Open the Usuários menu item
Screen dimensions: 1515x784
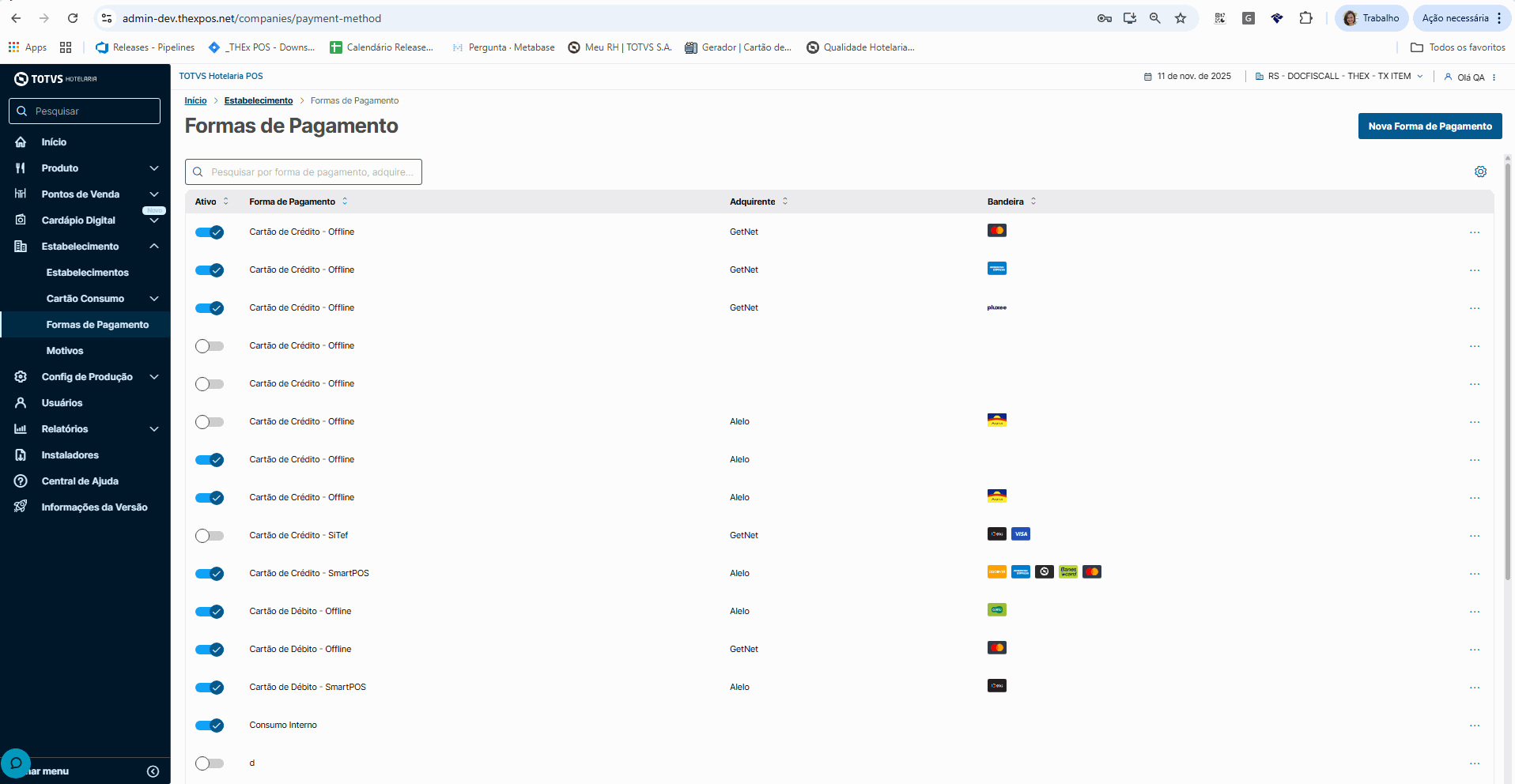pyautogui.click(x=62, y=403)
